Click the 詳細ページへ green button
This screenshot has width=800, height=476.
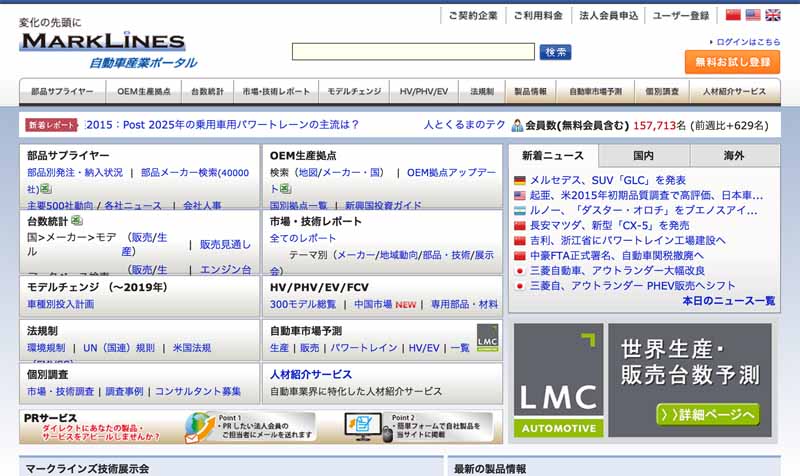tap(708, 415)
